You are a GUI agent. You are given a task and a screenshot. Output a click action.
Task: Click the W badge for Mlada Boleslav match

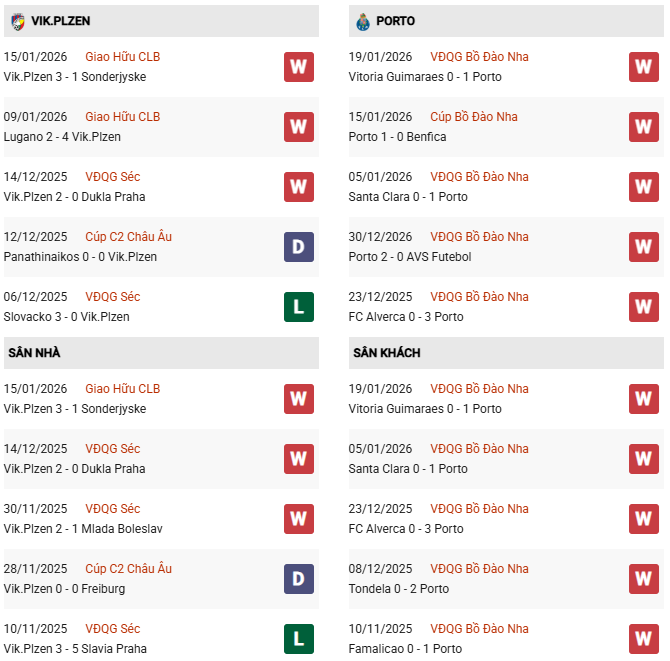point(298,519)
